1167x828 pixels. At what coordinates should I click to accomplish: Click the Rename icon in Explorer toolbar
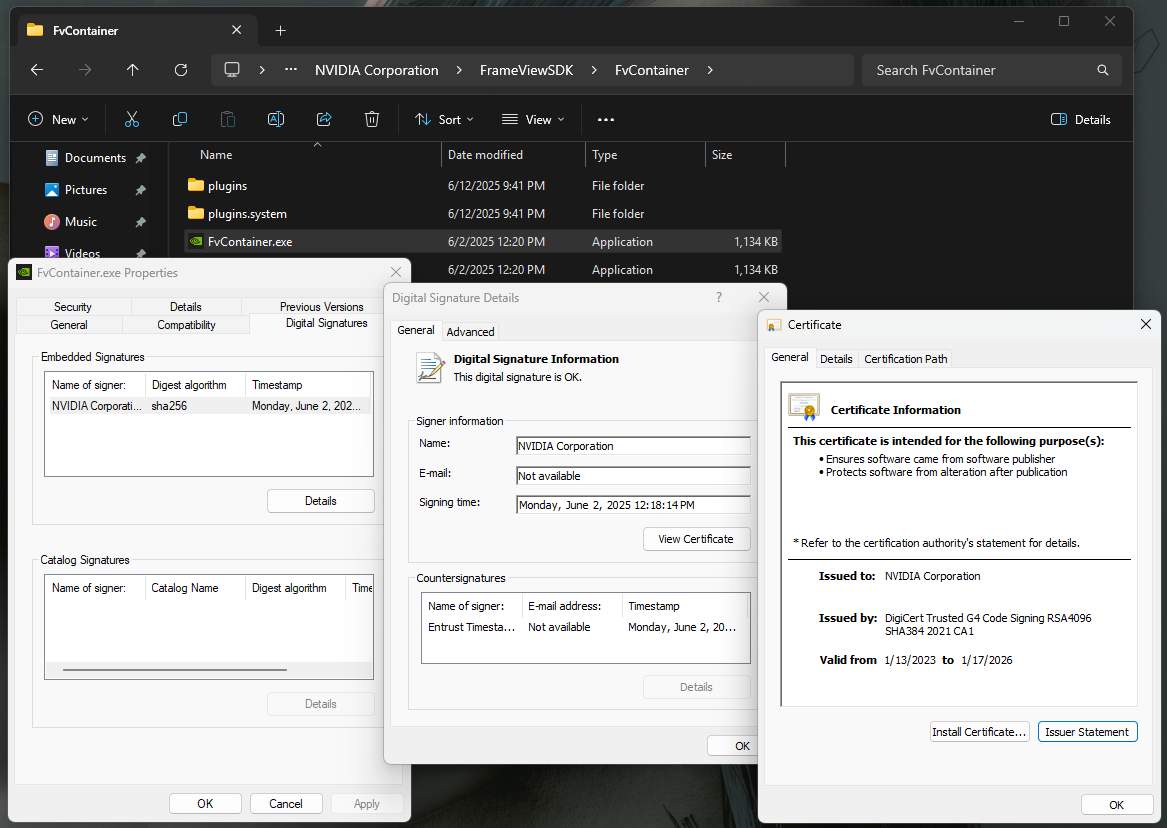click(275, 119)
